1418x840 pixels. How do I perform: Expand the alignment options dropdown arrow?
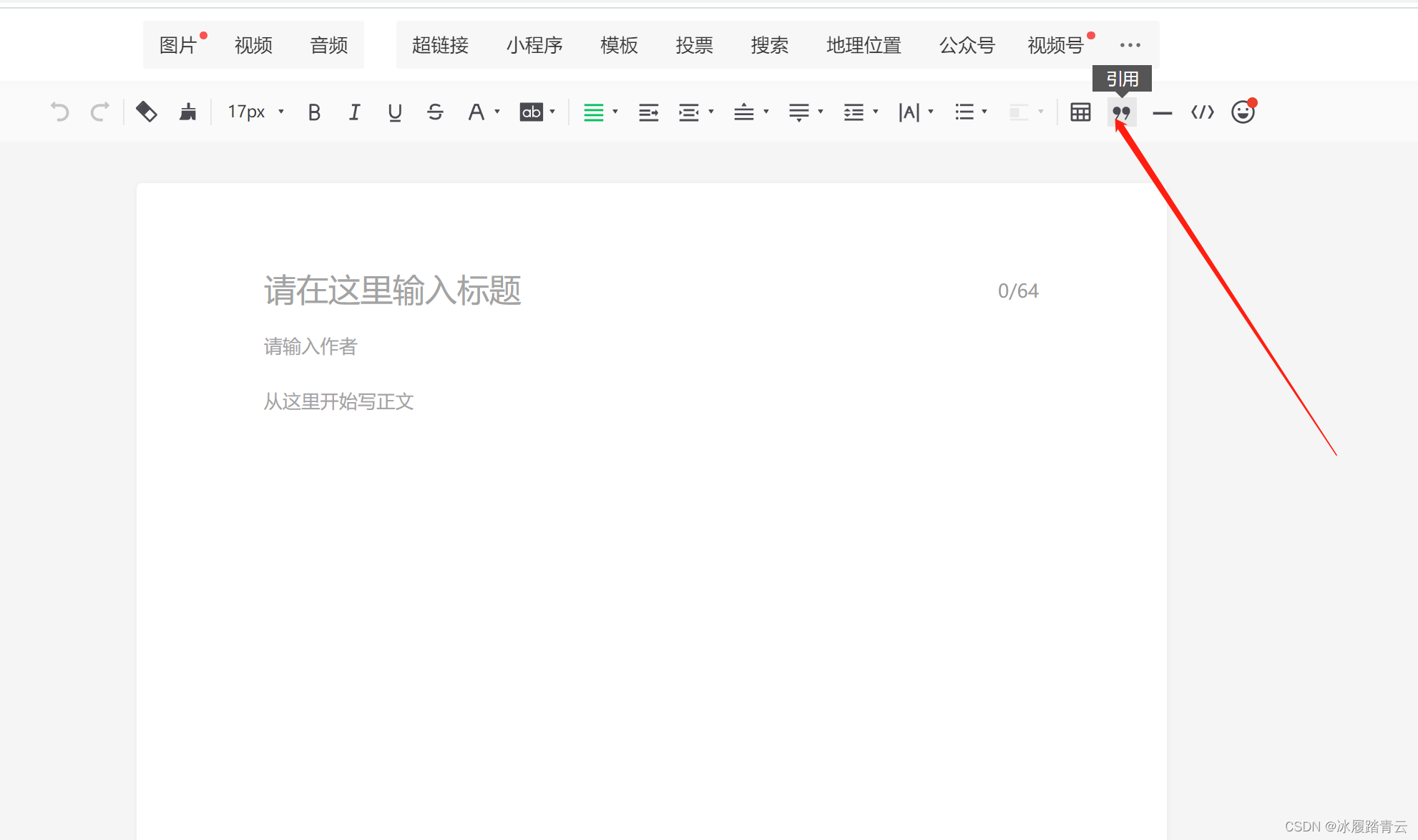tap(615, 112)
